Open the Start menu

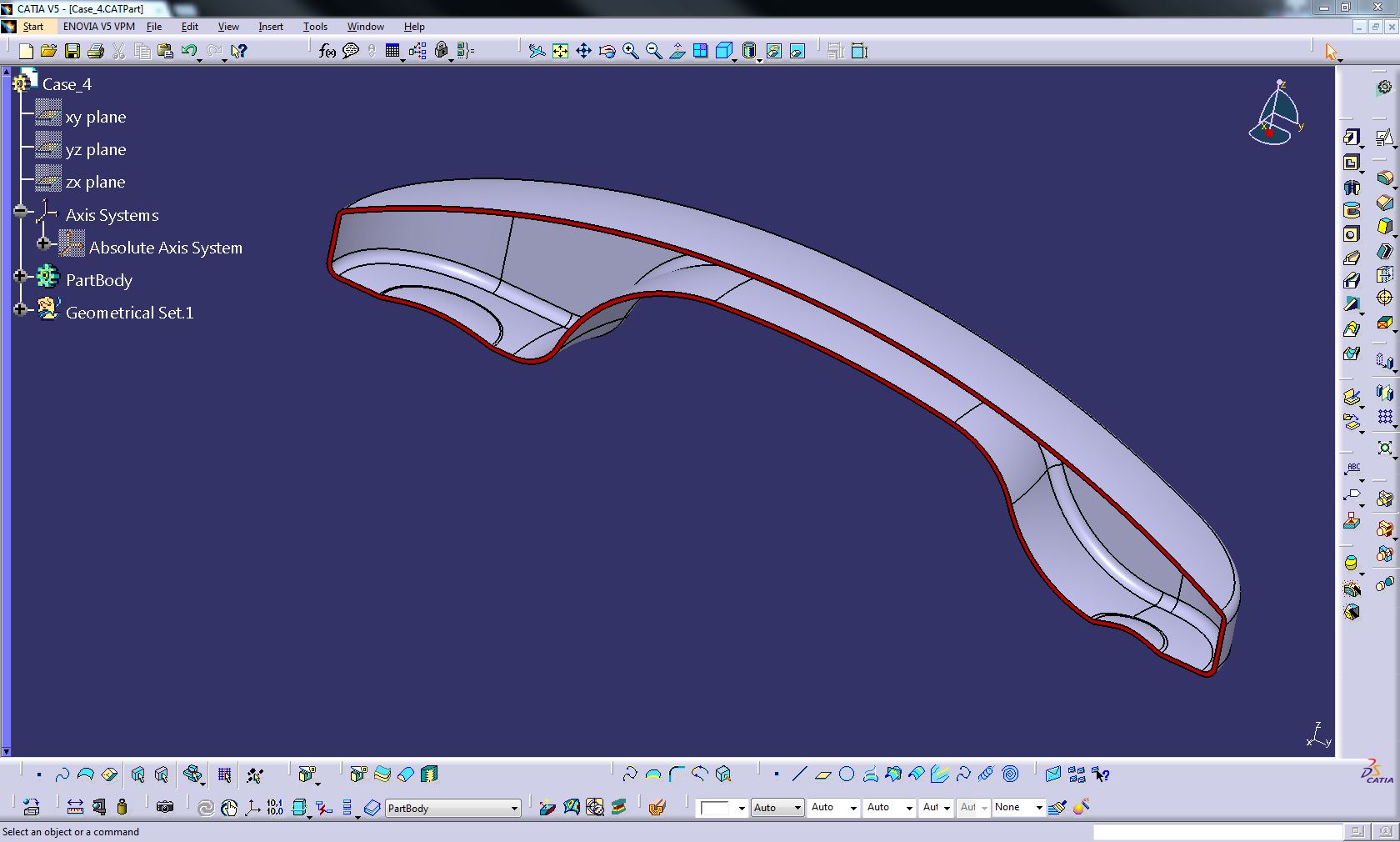coord(33,27)
